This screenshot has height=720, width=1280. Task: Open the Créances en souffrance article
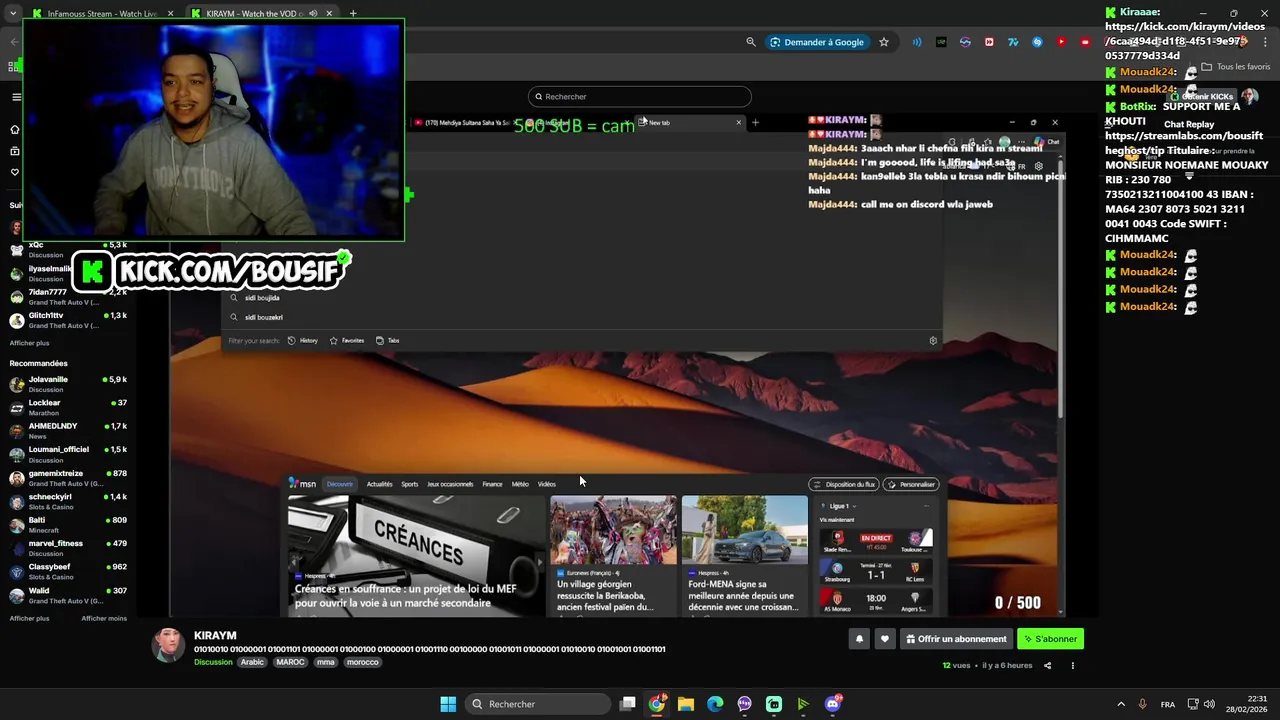click(x=416, y=554)
